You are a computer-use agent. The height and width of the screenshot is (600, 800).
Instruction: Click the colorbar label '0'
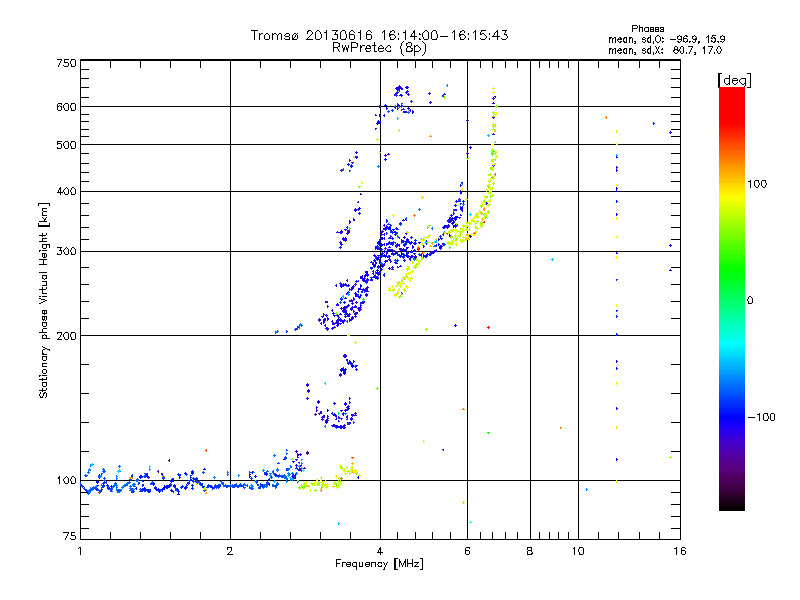click(x=750, y=301)
